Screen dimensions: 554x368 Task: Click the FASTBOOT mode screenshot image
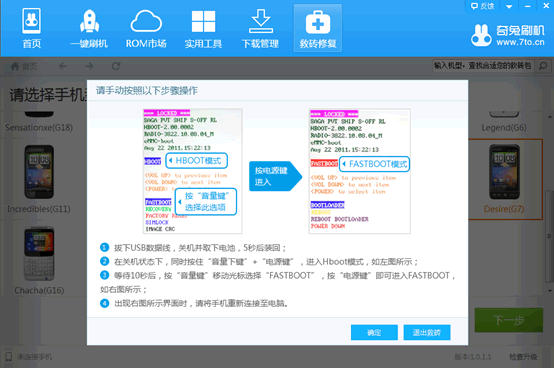pos(360,171)
